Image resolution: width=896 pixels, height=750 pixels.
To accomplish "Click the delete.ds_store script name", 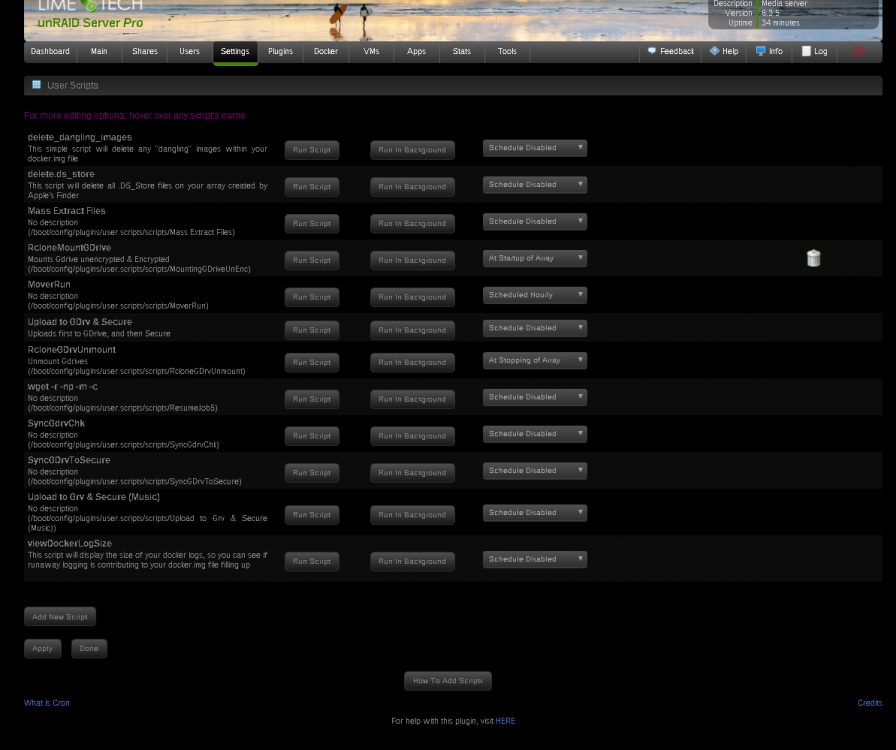I will 61,174.
